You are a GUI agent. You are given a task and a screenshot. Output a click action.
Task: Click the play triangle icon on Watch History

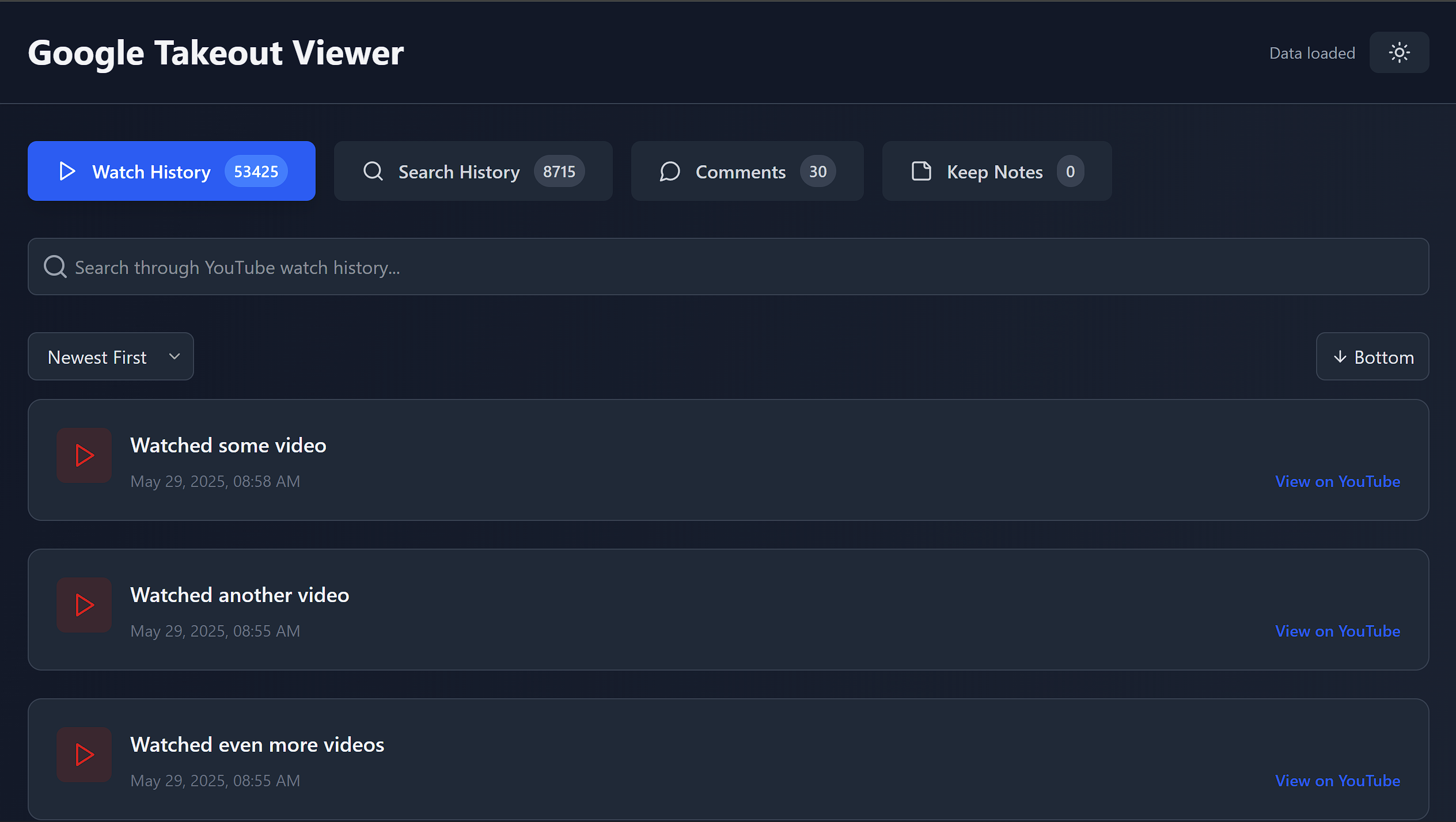67,172
